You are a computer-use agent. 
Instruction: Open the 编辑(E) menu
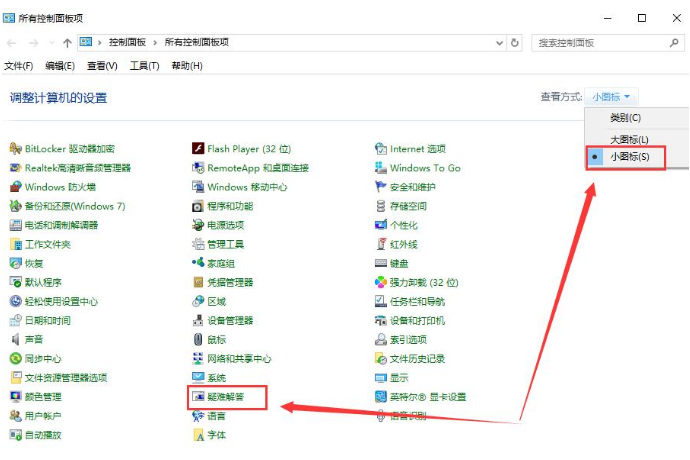point(60,66)
